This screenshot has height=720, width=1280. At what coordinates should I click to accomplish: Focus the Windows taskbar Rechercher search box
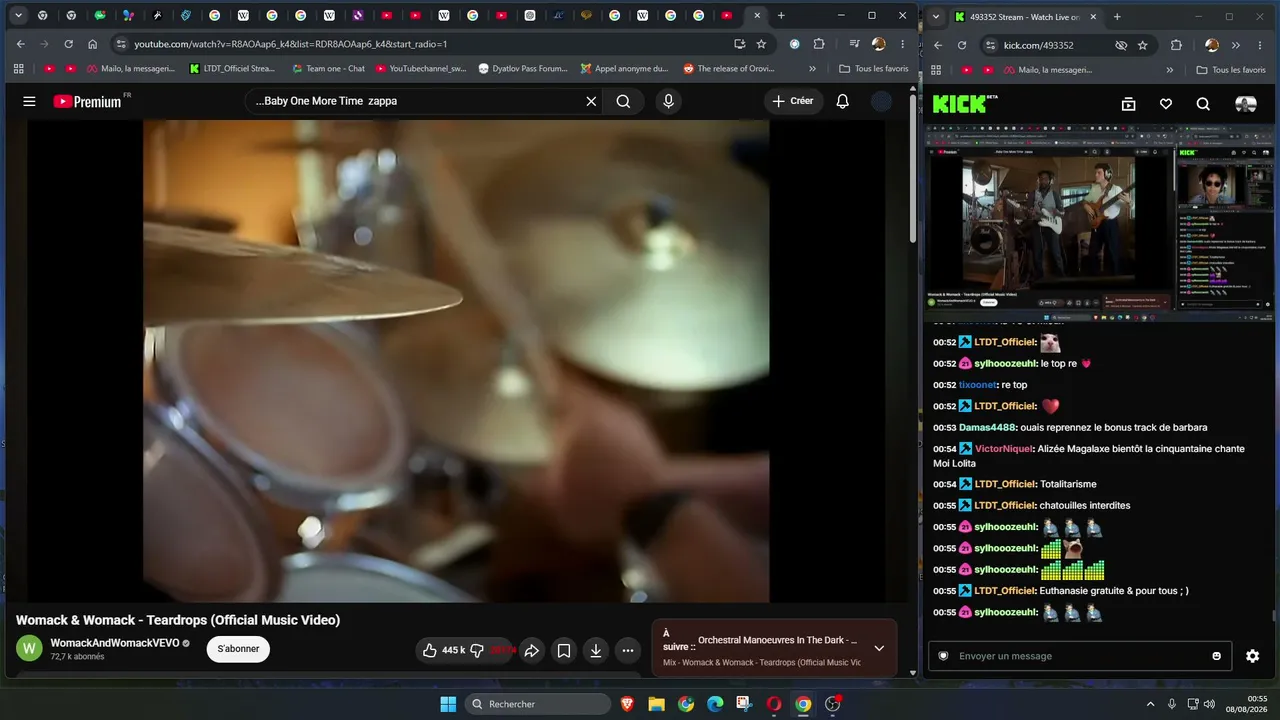click(x=540, y=704)
